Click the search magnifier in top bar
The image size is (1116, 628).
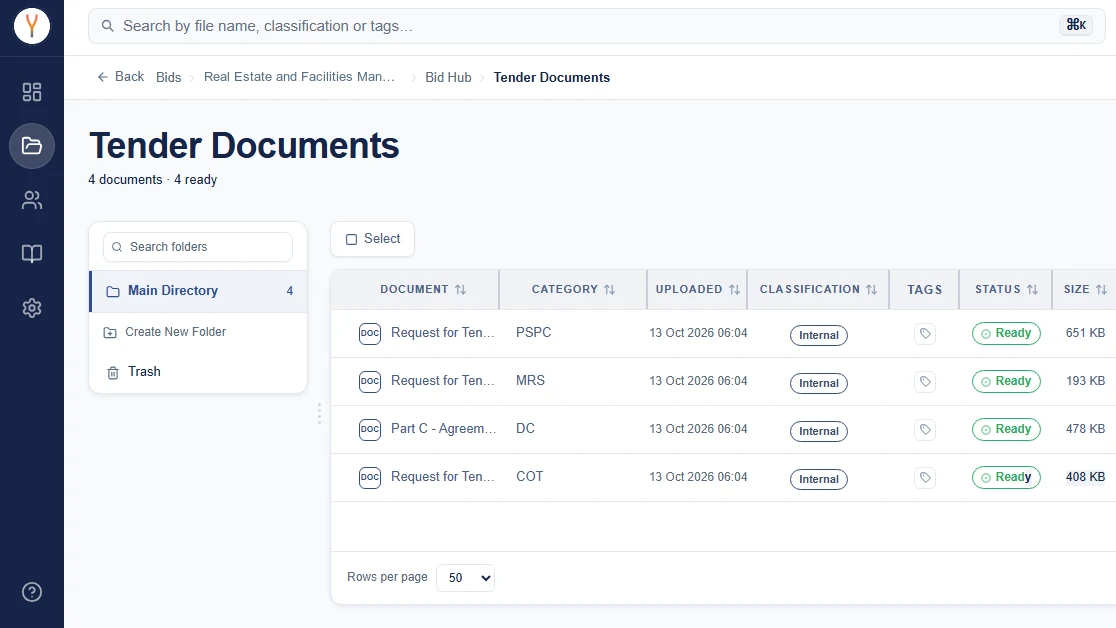(x=107, y=26)
